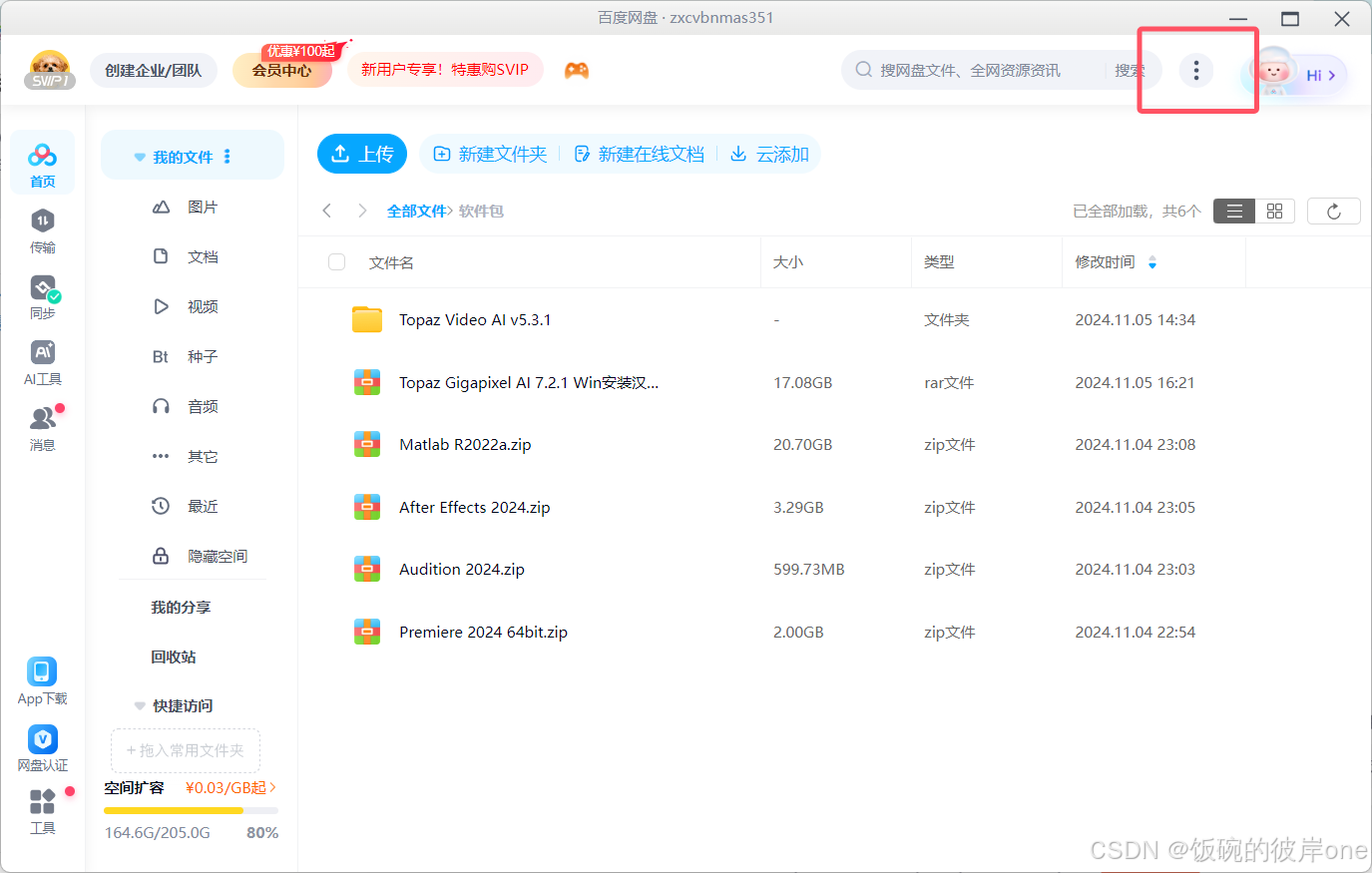This screenshot has width=1372, height=873.
Task: Open three-dot menu next to 我的文件
Action: point(228,157)
